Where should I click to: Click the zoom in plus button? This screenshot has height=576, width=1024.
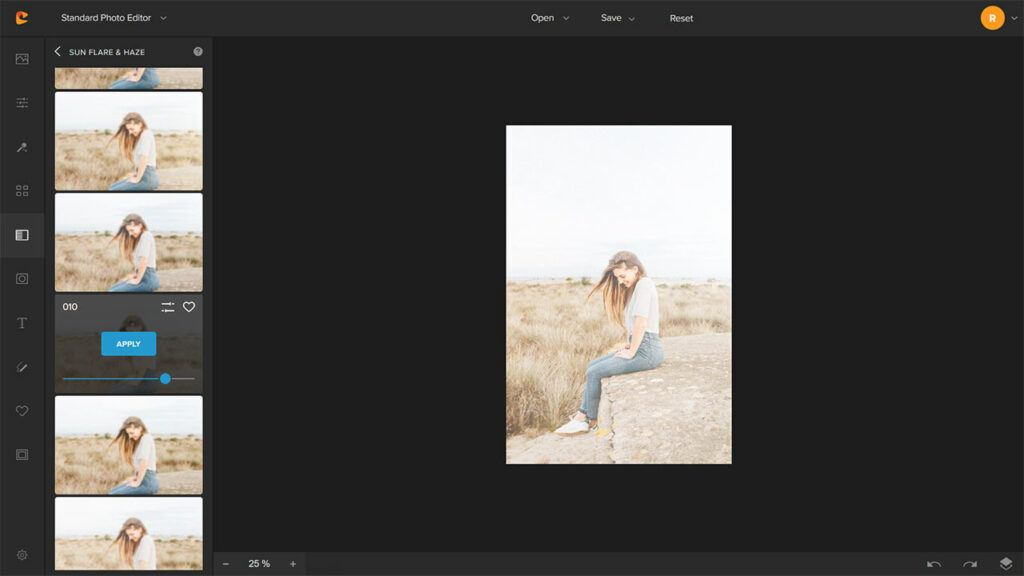click(293, 564)
